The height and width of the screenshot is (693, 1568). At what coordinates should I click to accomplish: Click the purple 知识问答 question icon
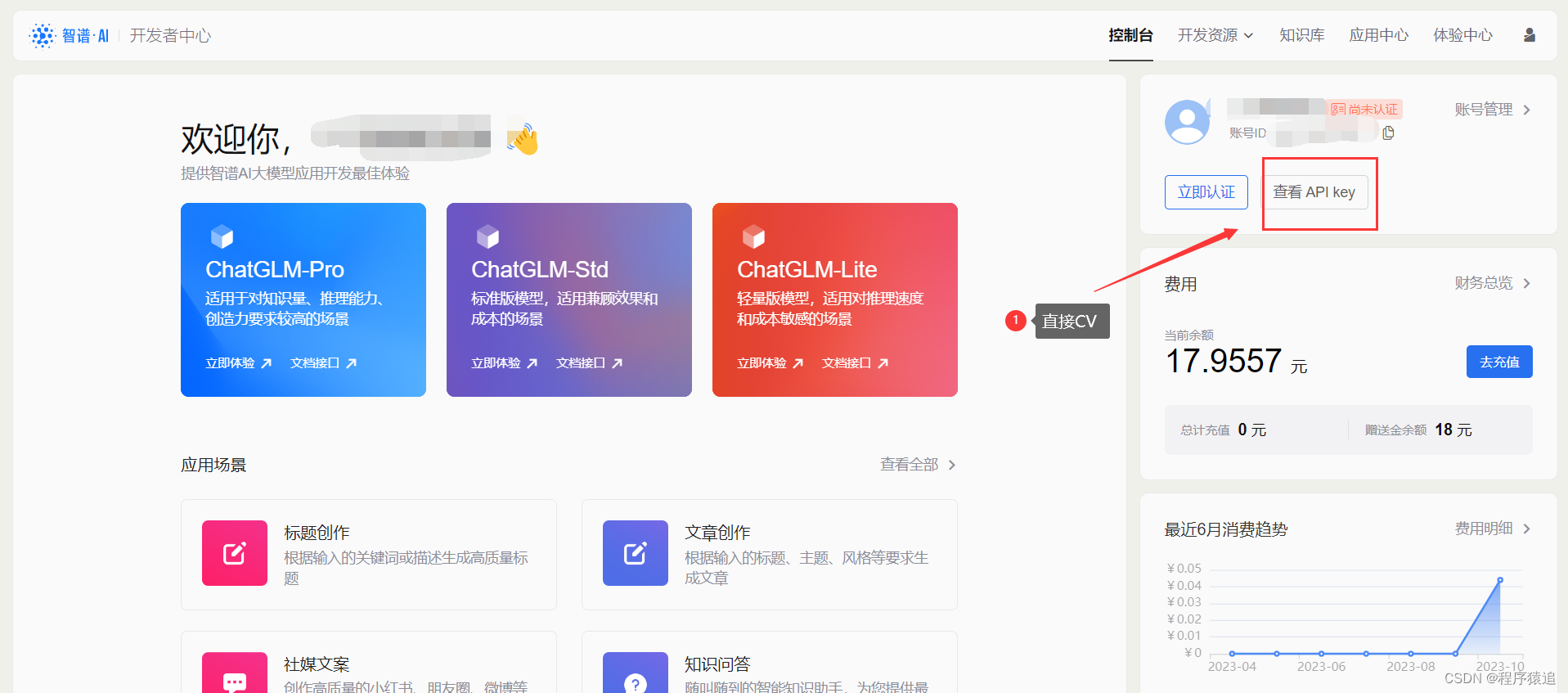(636, 673)
